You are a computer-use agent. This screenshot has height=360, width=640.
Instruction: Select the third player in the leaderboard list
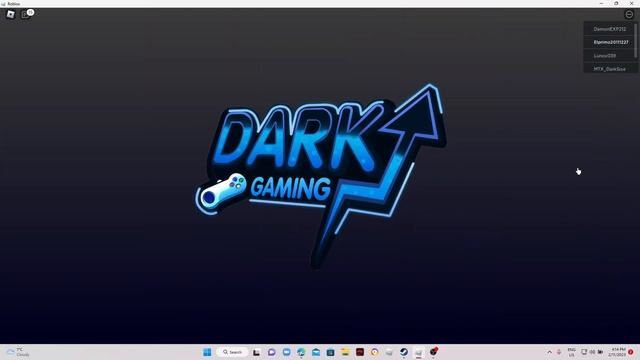pos(609,56)
